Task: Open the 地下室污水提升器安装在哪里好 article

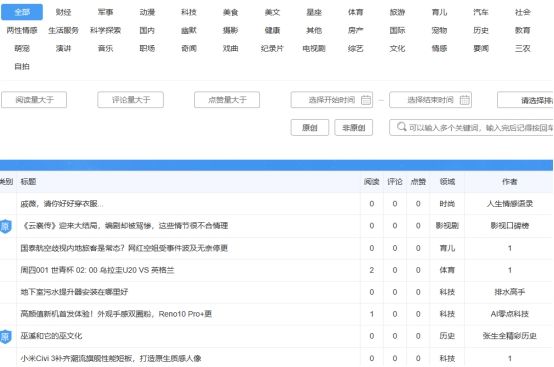Action: 74,292
